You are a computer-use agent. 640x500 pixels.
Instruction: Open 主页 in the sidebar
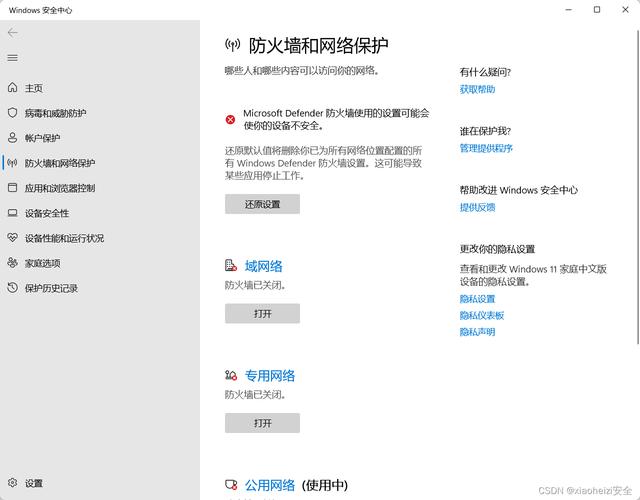[x=34, y=88]
